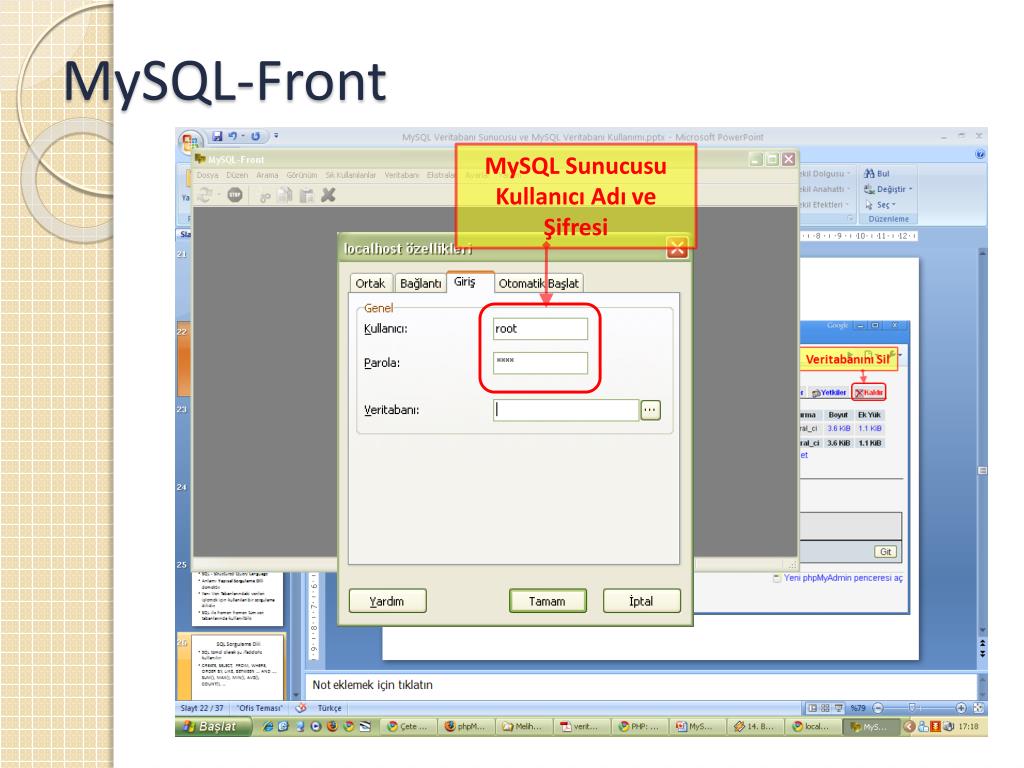
Task: Open the Sık Kullanılanlar menu
Action: coord(351,175)
